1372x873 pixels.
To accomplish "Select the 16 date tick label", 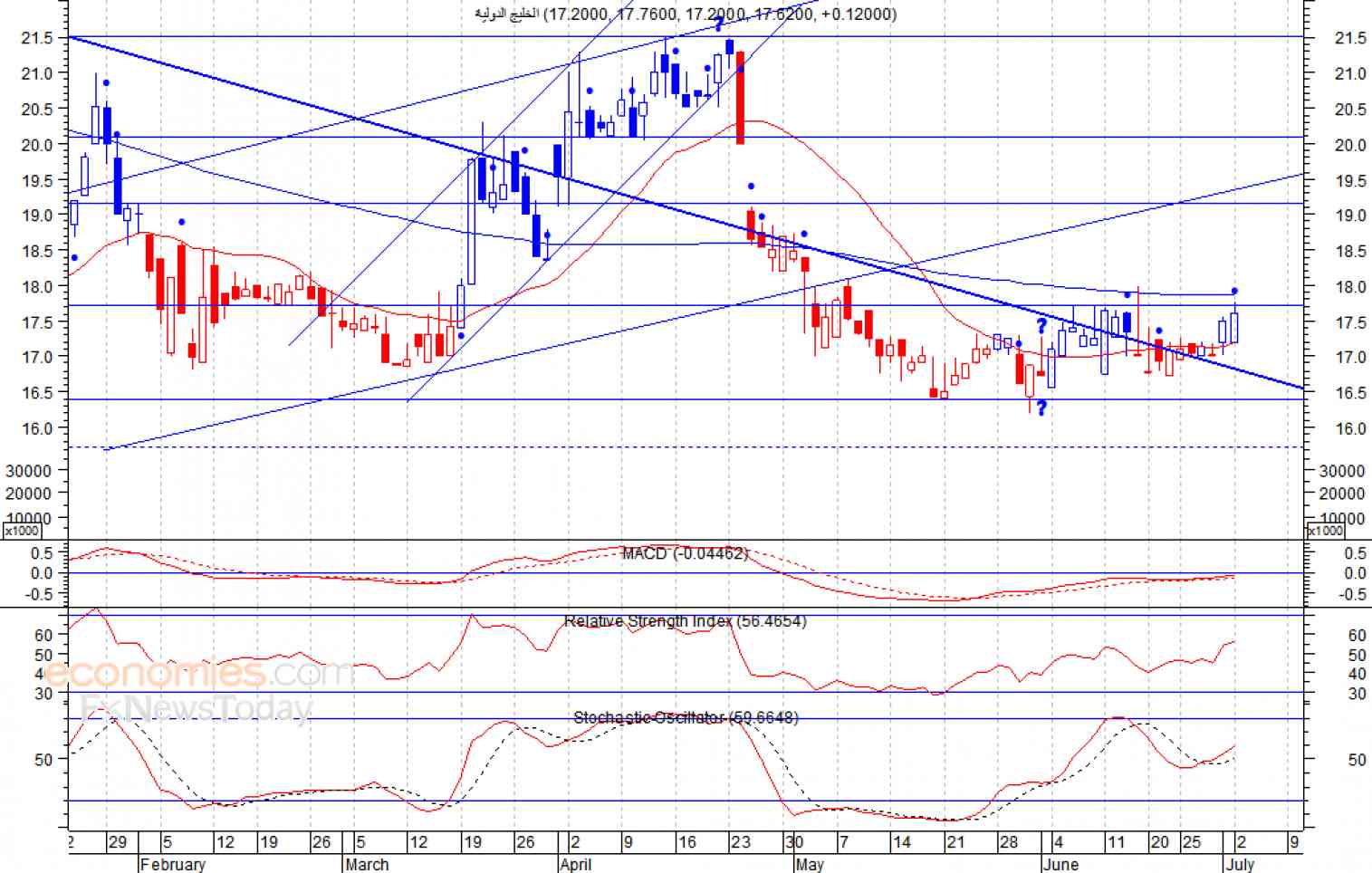I will coord(687,842).
